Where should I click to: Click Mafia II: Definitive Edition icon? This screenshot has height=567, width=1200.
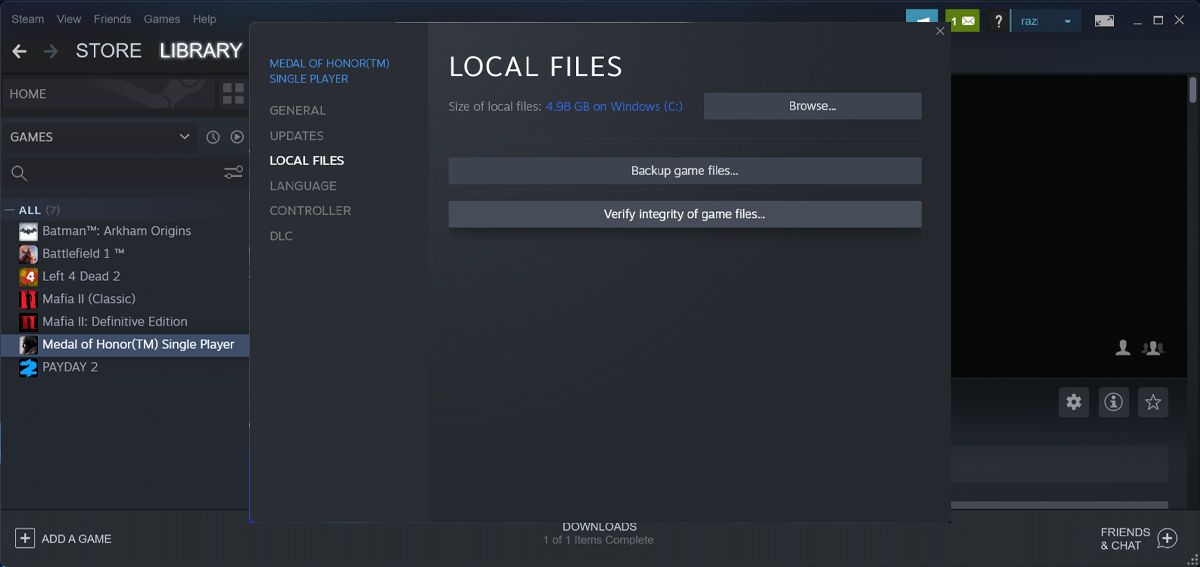(28, 322)
